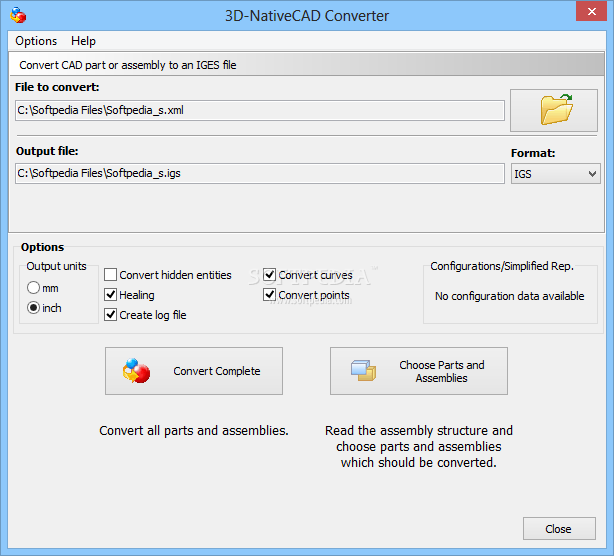
Task: Click 'No configuration data available' text
Action: pos(509,296)
